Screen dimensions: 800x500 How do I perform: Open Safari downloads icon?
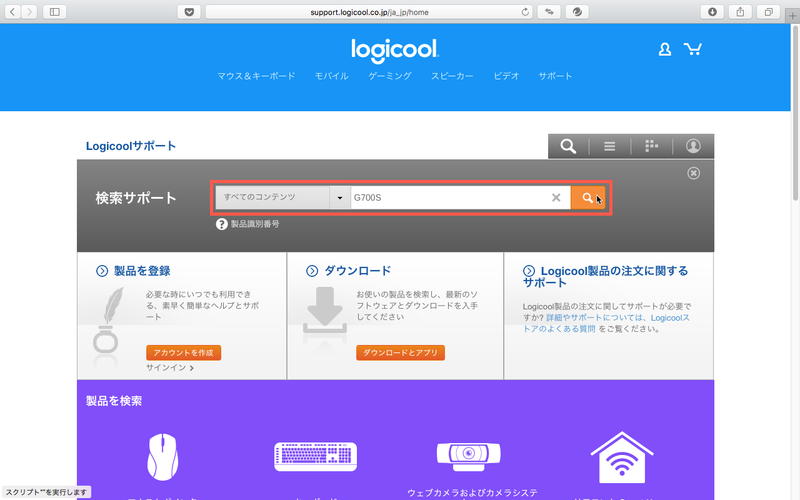pyautogui.click(x=712, y=12)
